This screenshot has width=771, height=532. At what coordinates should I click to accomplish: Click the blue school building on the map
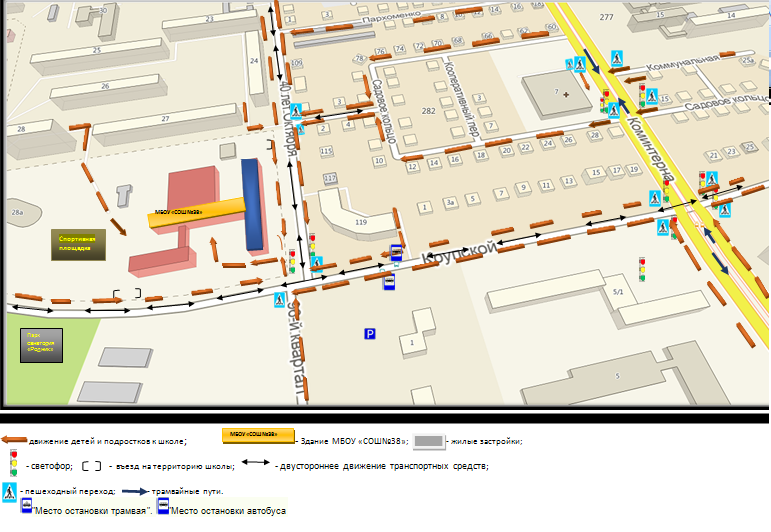[x=252, y=204]
